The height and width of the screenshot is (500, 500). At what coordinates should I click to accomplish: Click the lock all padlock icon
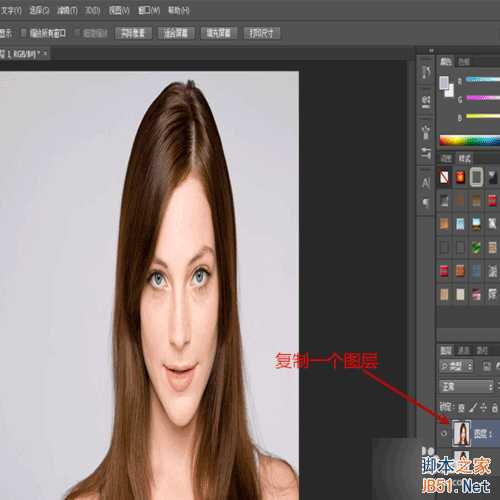coord(495,407)
